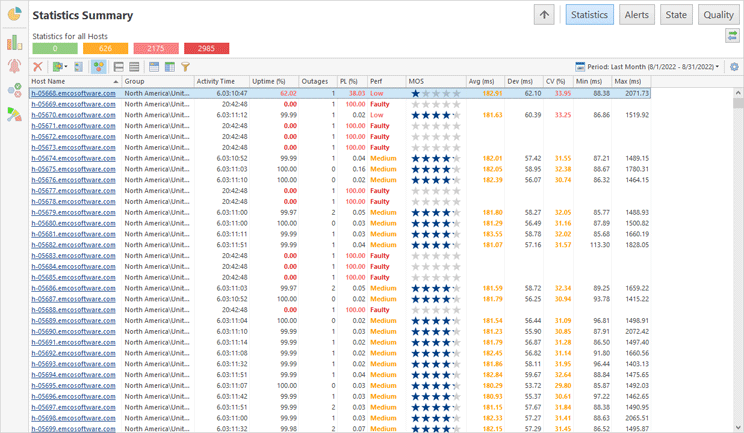Switch to the Alerts tab

636,15
